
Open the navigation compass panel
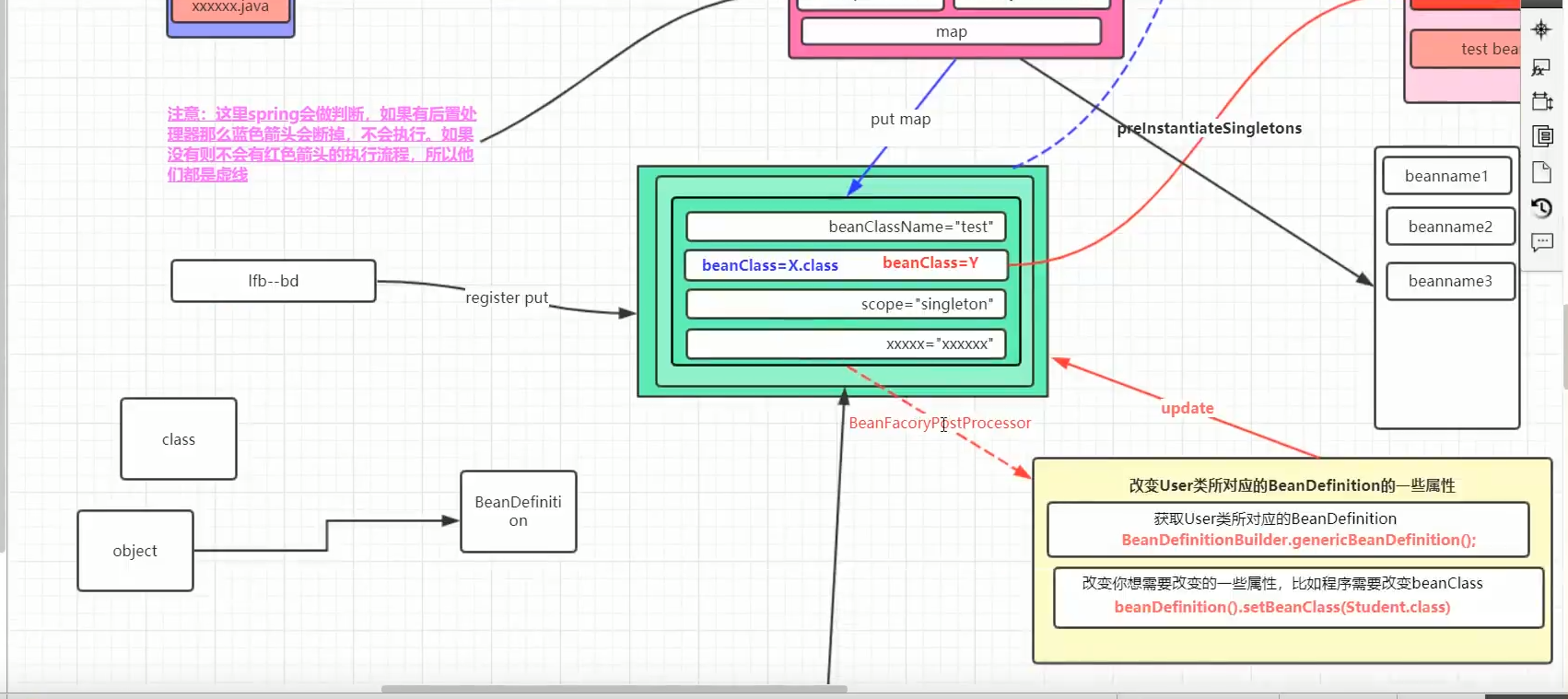pos(1541,29)
